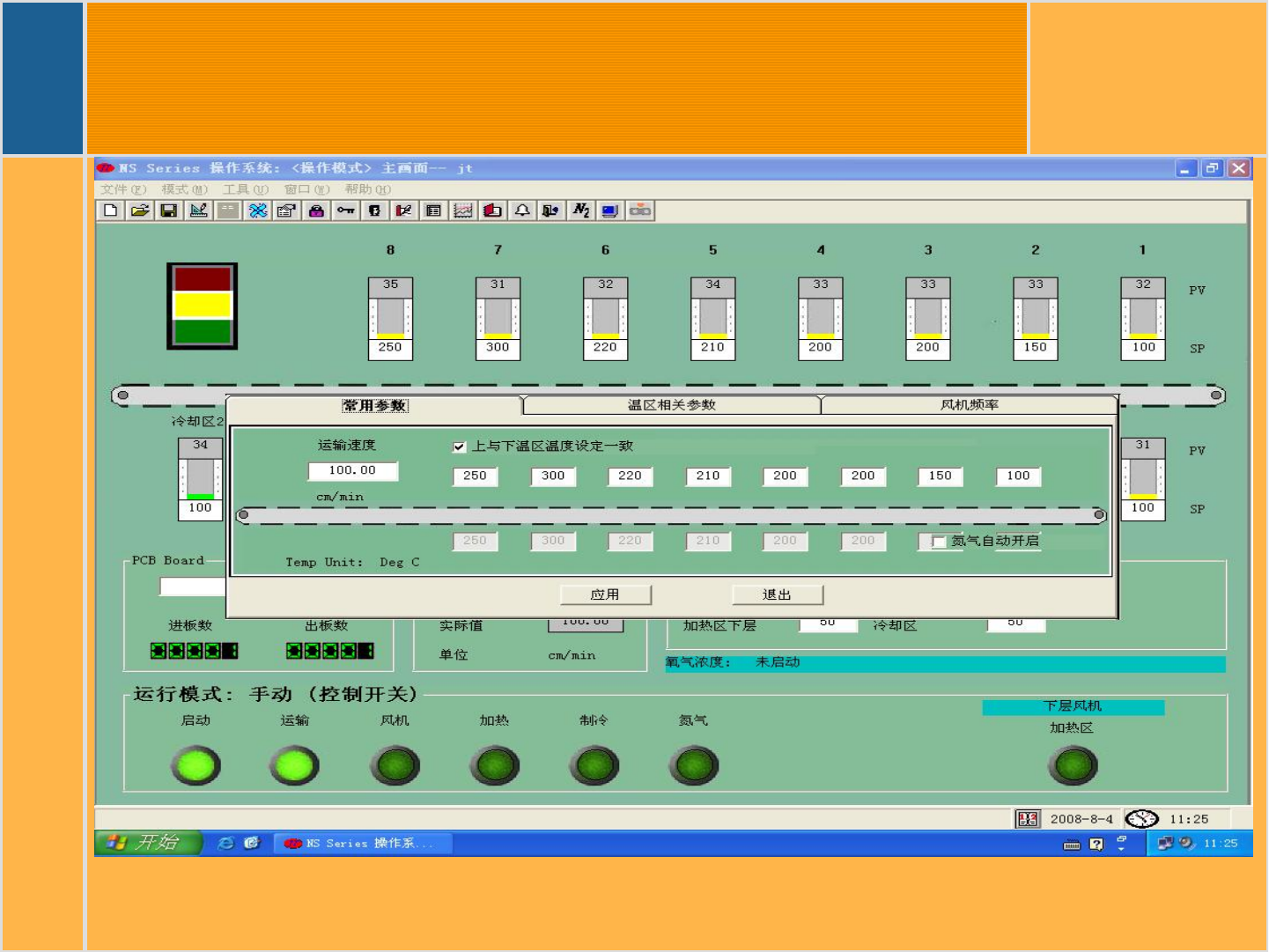Click the blue monitor toolbar icon

[x=609, y=210]
